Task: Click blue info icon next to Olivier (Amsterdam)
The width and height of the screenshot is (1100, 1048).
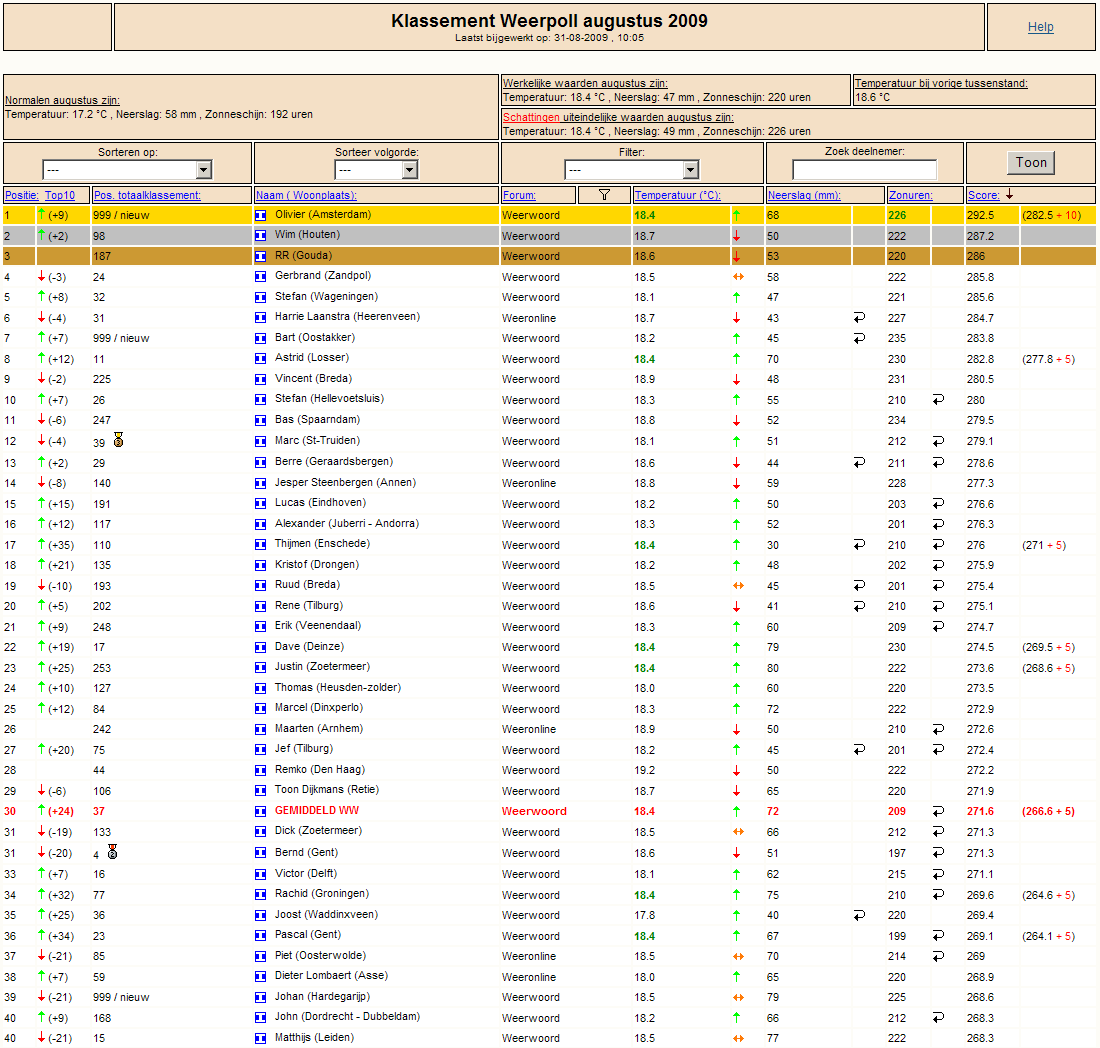Action: coord(260,215)
